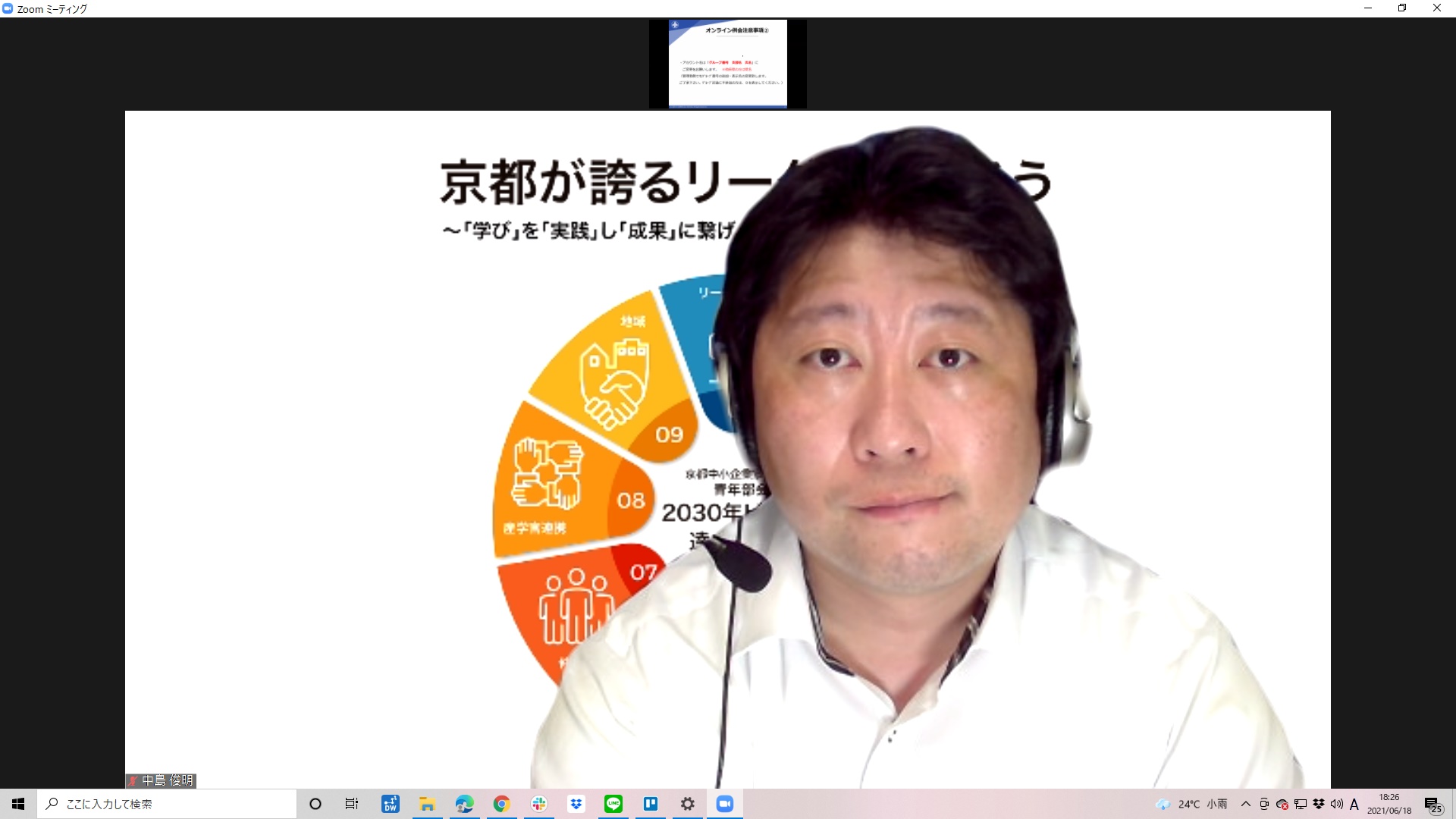Open weather widget showing 24°C 小雨
The height and width of the screenshot is (819, 1456).
tap(1191, 804)
